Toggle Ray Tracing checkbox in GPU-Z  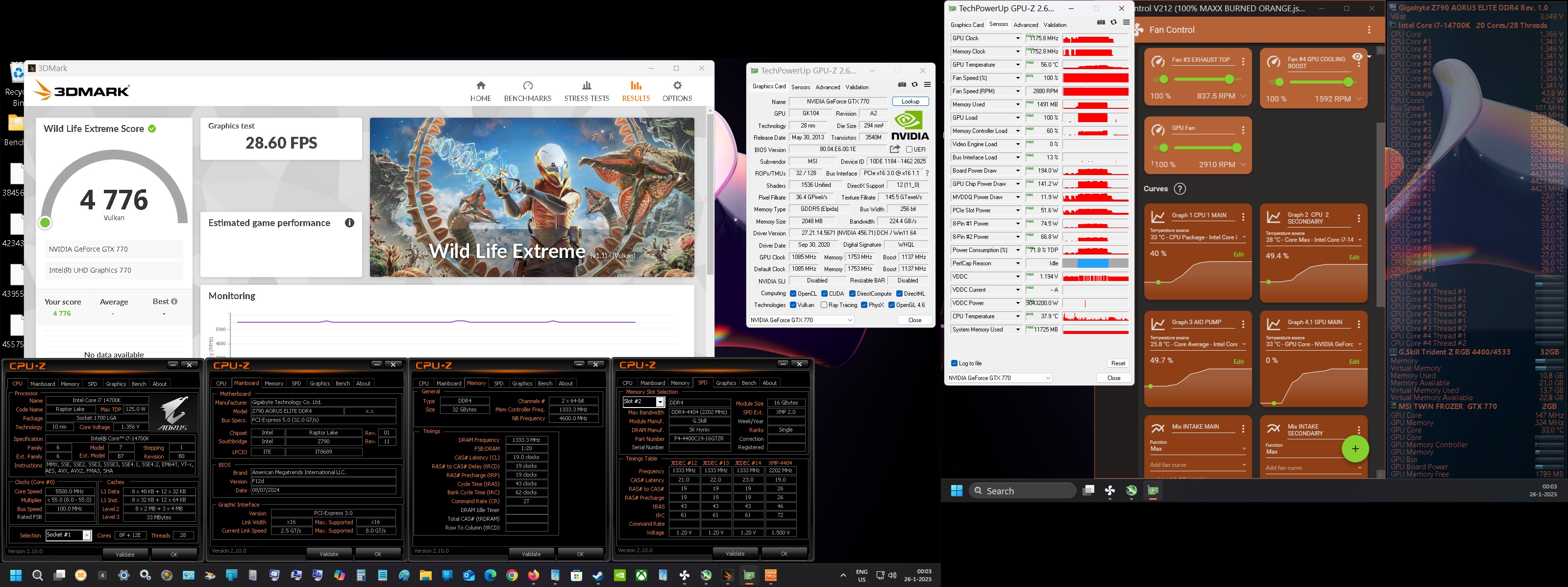[x=824, y=305]
